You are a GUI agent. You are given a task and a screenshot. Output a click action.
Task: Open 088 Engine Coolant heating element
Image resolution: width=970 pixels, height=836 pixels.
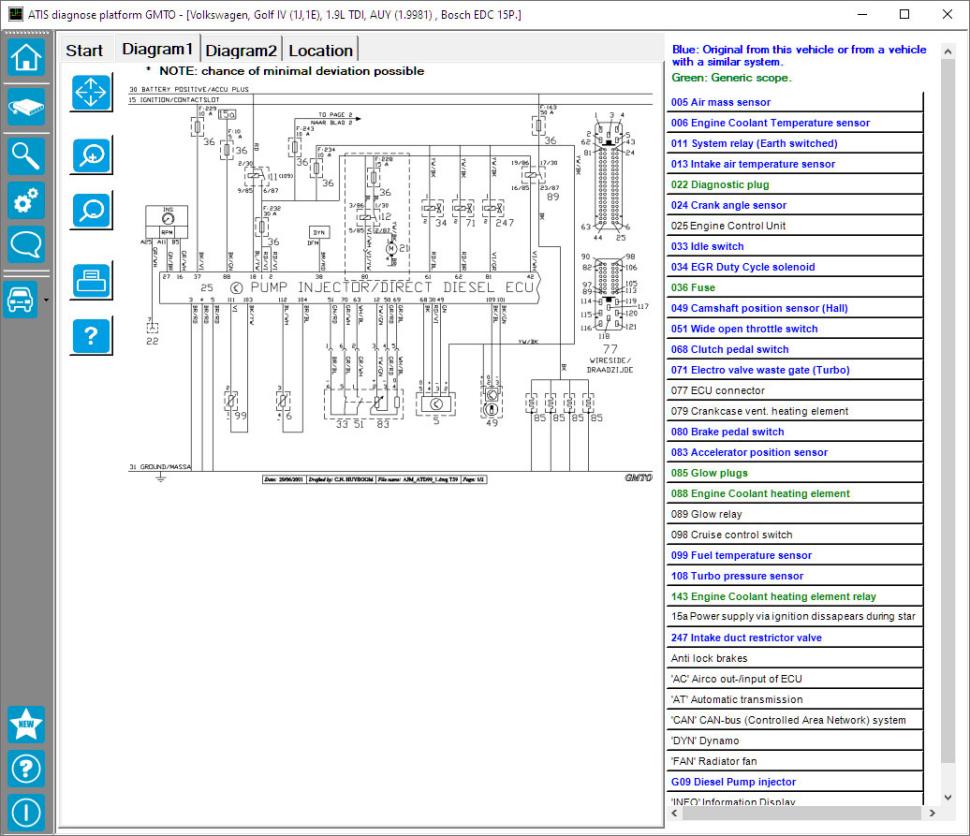[x=794, y=493]
